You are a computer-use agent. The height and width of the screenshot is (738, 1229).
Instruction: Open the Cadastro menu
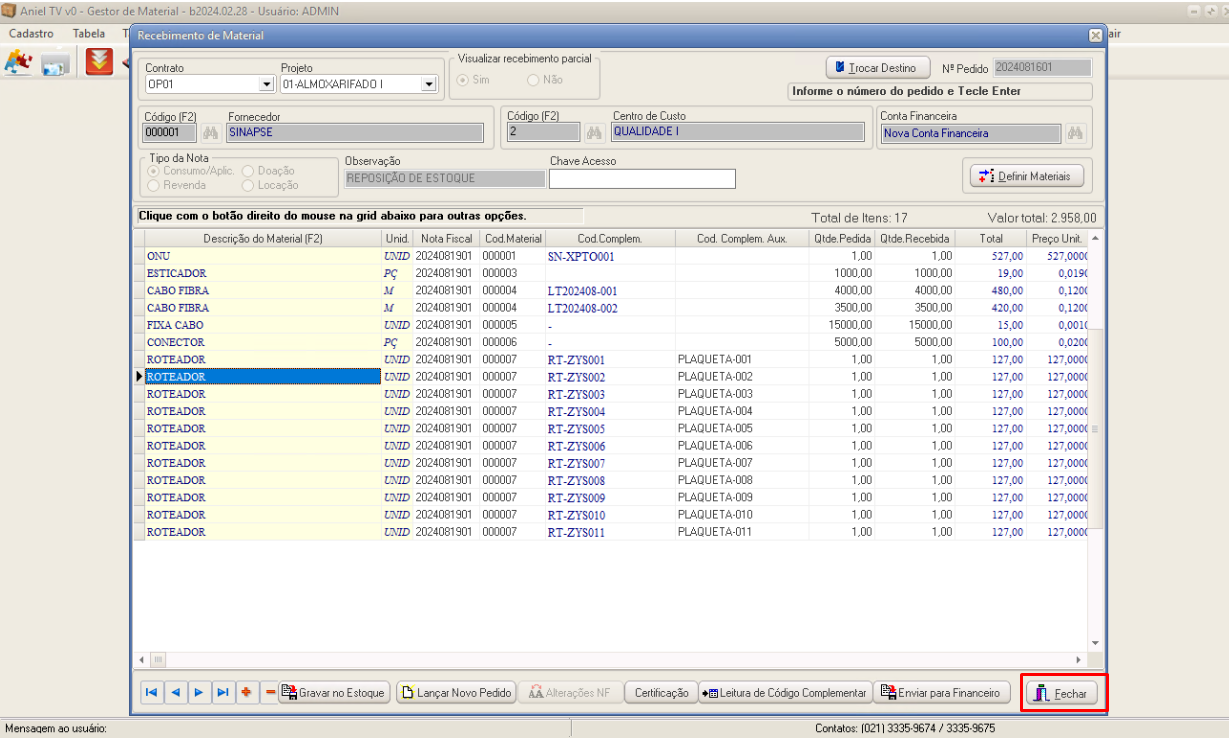30,33
